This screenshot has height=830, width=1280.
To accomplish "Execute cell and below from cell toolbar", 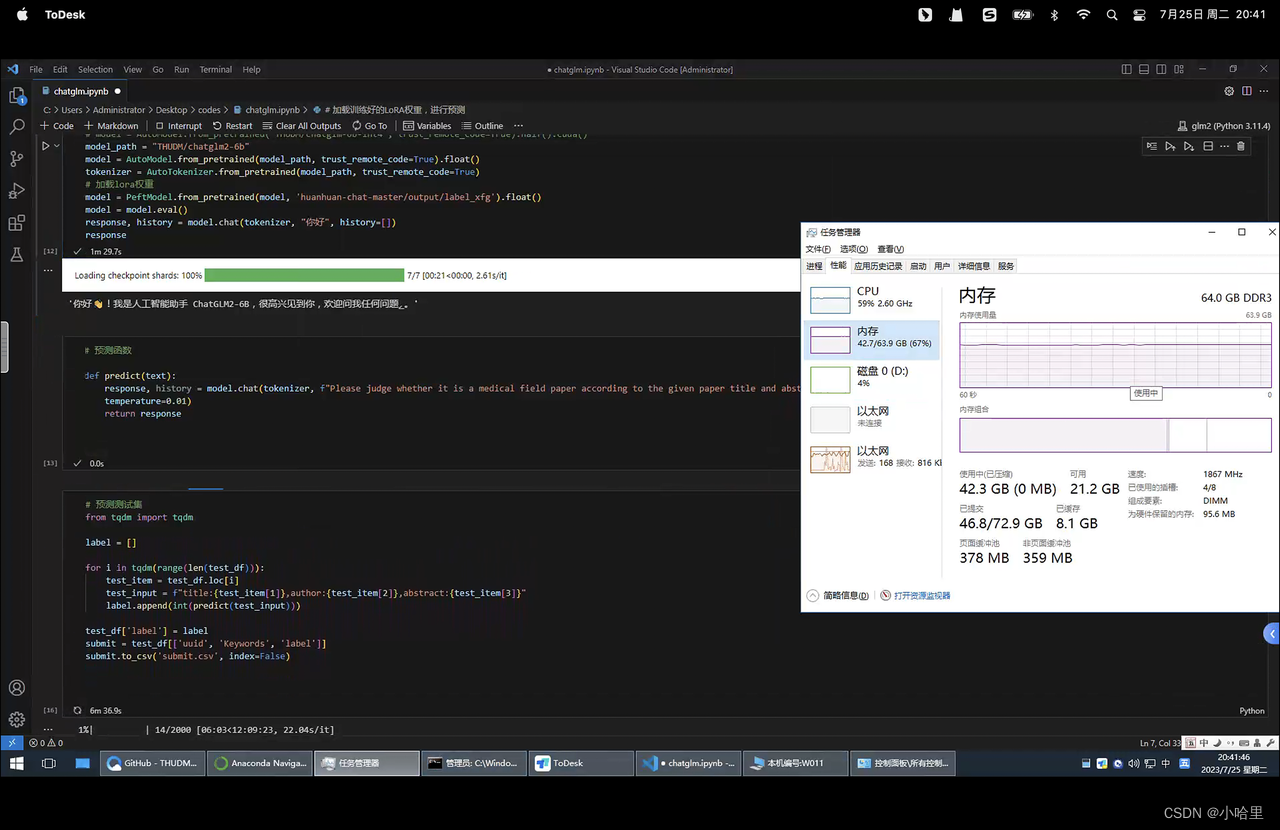I will pos(1188,146).
